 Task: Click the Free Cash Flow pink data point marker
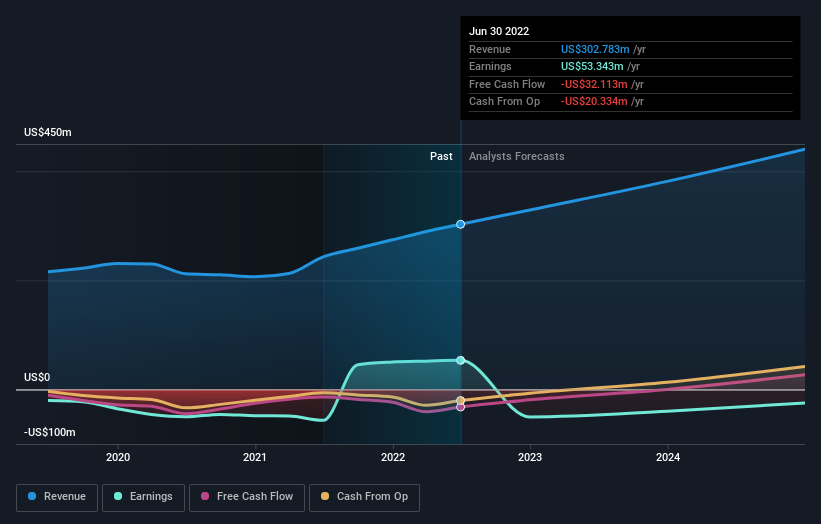(x=460, y=407)
